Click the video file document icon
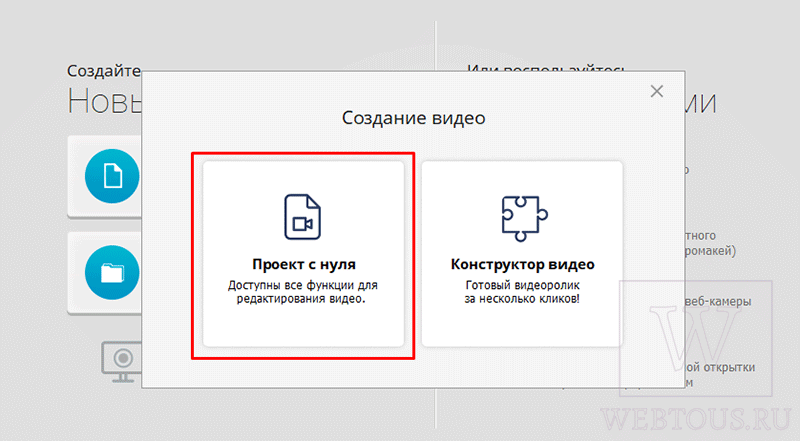The height and width of the screenshot is (441, 800). point(303,217)
